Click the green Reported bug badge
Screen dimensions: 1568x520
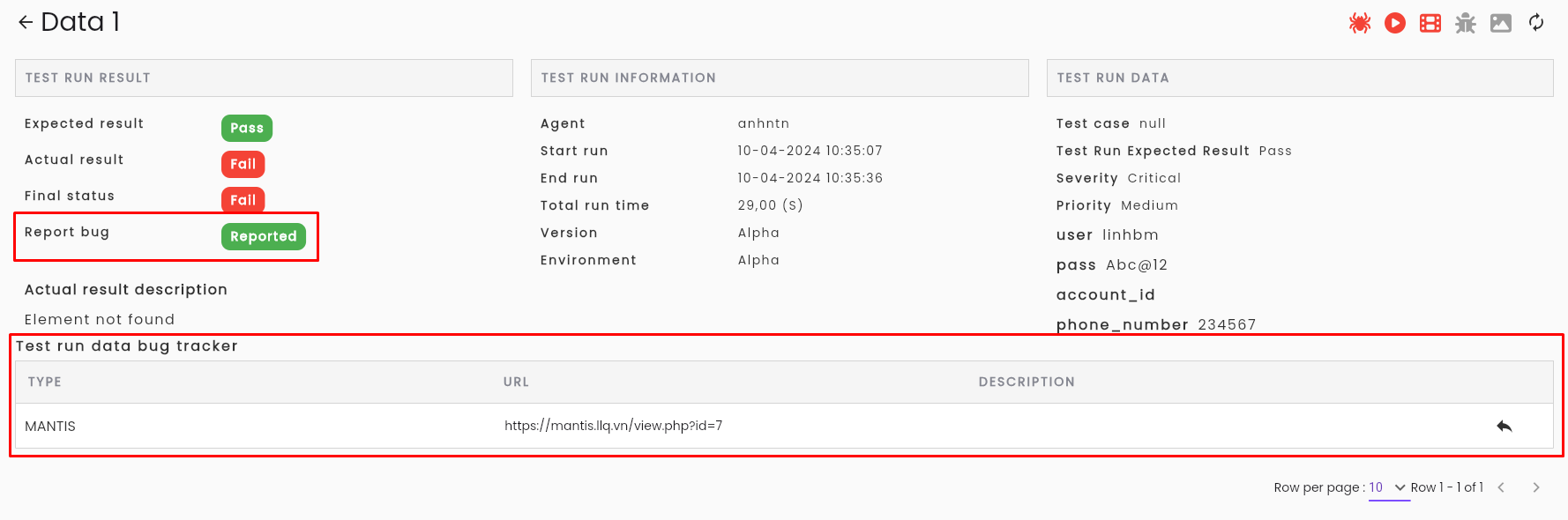[264, 236]
